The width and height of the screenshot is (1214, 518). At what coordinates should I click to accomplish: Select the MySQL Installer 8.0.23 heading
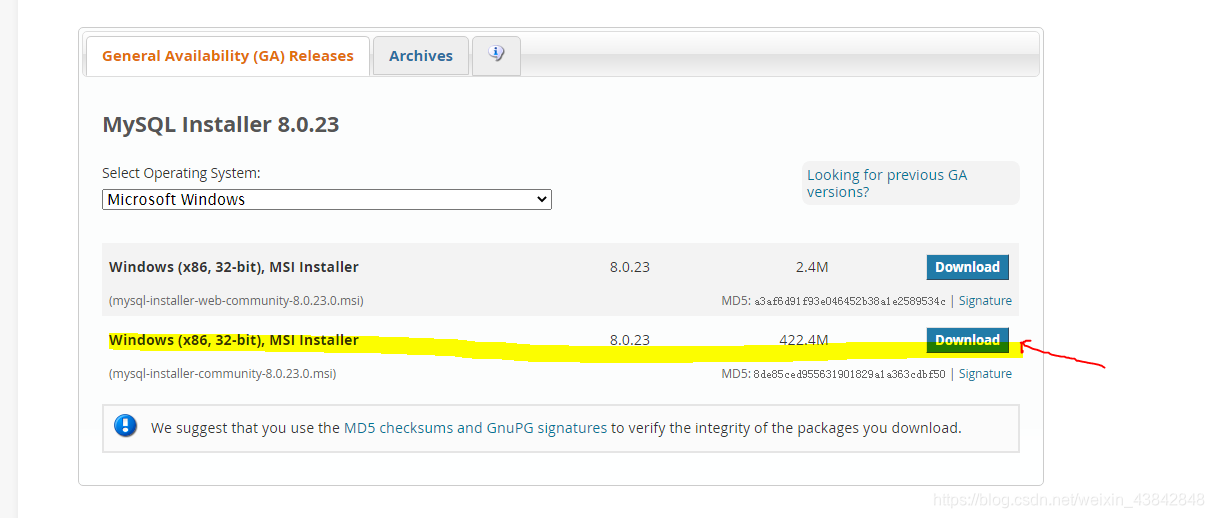click(x=221, y=125)
